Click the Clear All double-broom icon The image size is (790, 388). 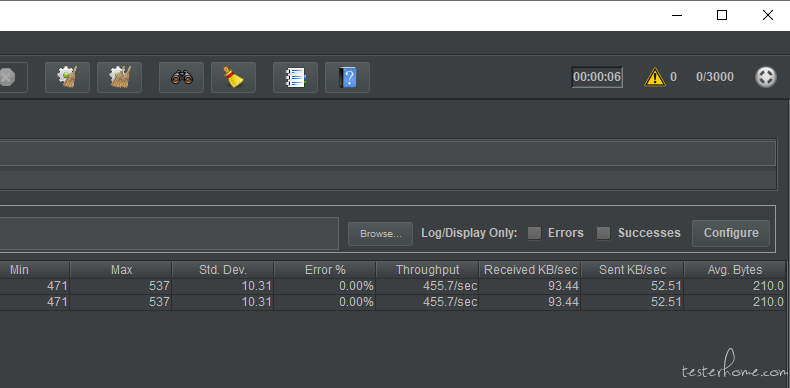pyautogui.click(x=119, y=78)
